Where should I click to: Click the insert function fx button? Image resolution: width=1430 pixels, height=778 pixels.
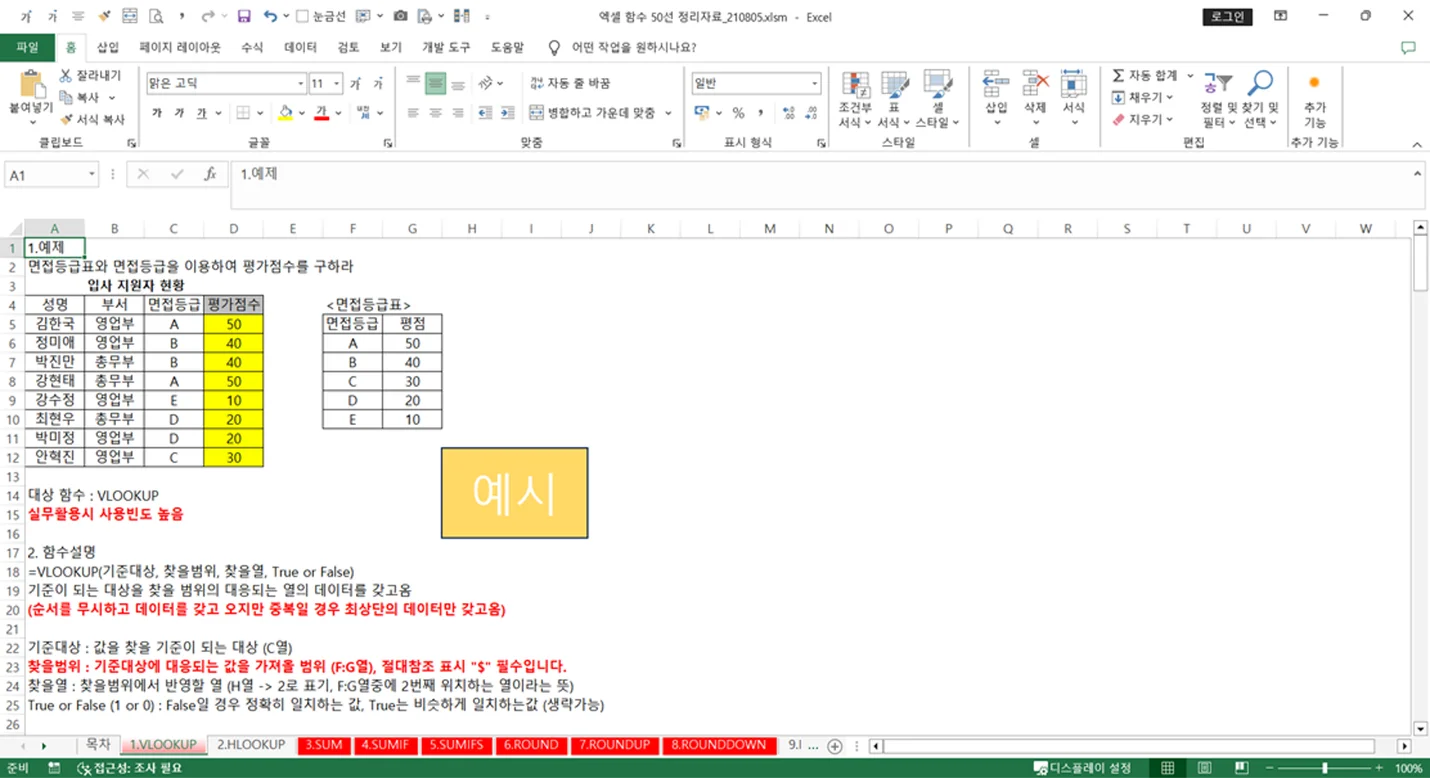pos(210,174)
